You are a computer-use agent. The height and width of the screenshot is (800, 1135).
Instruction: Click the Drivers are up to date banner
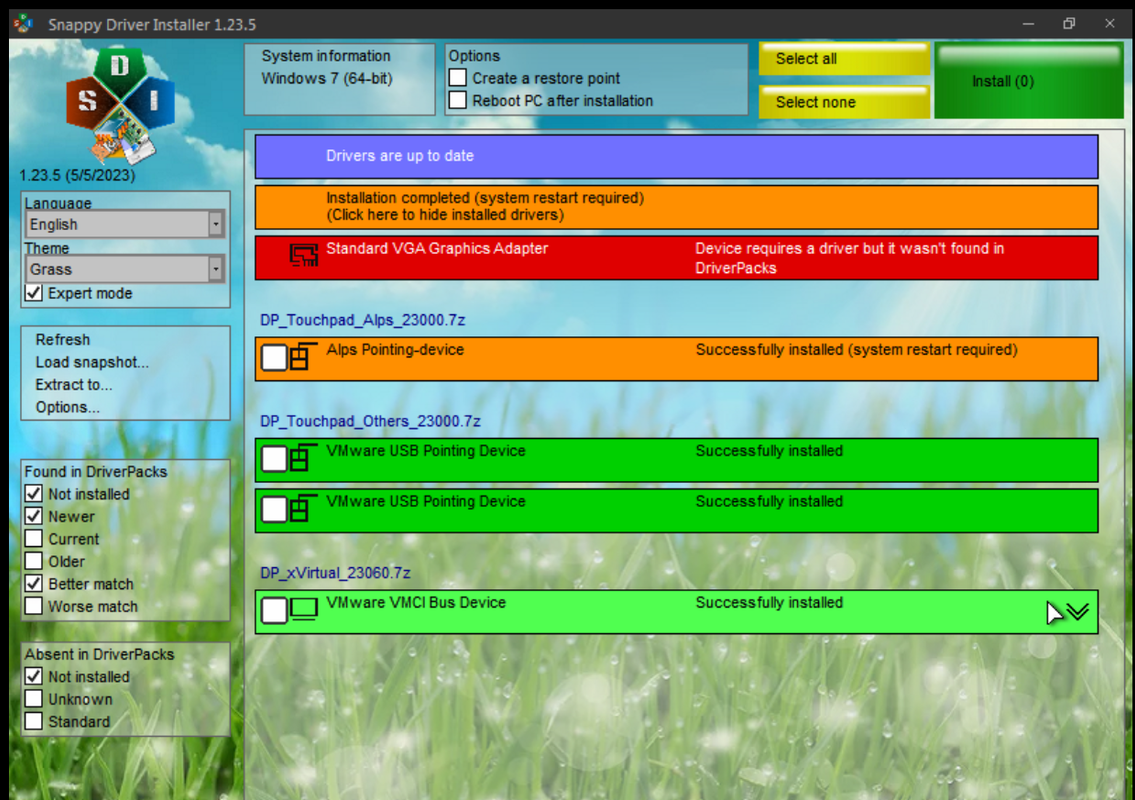[x=676, y=156]
